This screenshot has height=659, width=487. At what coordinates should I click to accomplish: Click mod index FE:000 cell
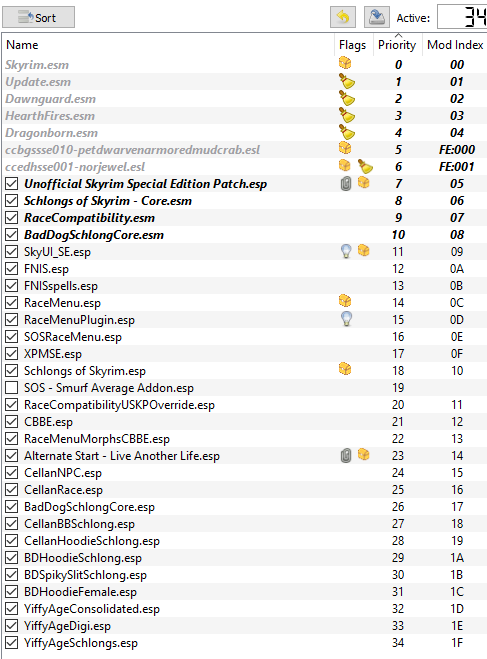point(457,150)
